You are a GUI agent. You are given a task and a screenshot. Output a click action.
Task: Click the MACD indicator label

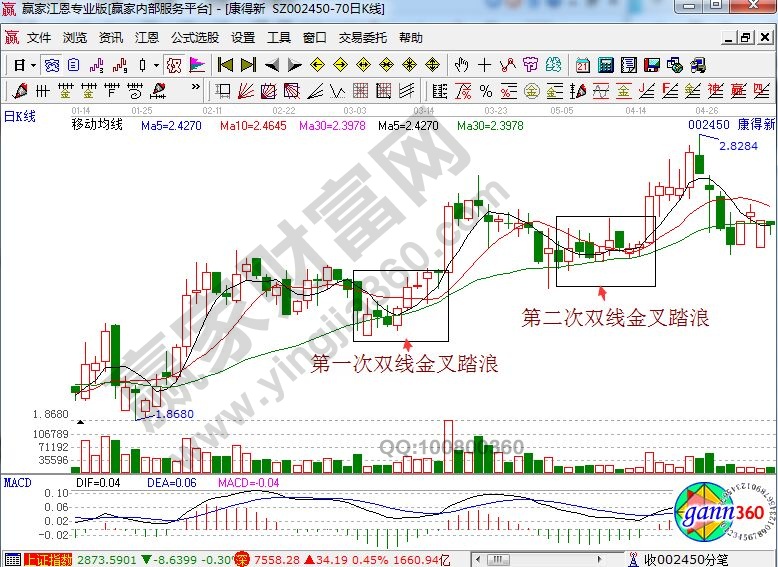18,483
